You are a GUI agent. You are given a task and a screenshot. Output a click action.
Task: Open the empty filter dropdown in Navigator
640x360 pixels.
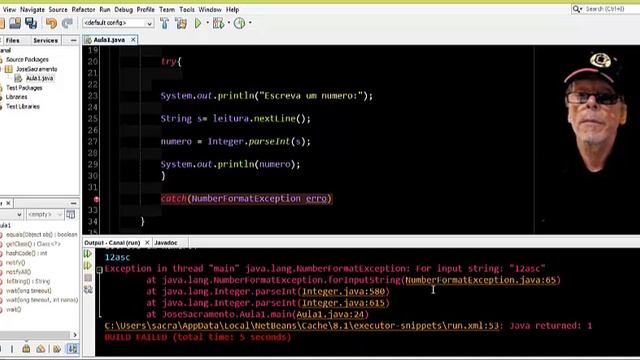pyautogui.click(x=44, y=214)
